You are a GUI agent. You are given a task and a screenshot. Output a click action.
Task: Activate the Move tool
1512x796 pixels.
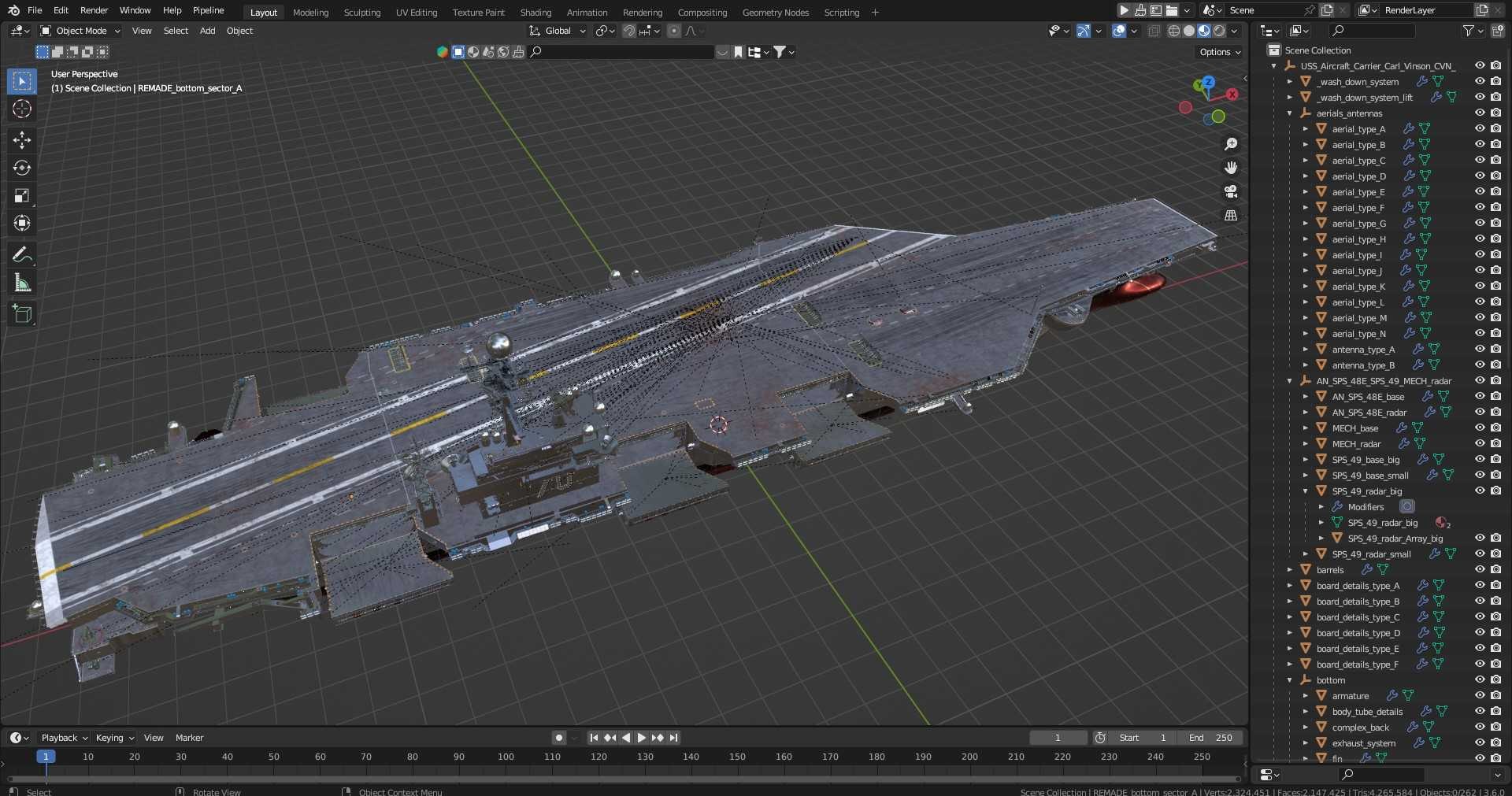[x=22, y=140]
